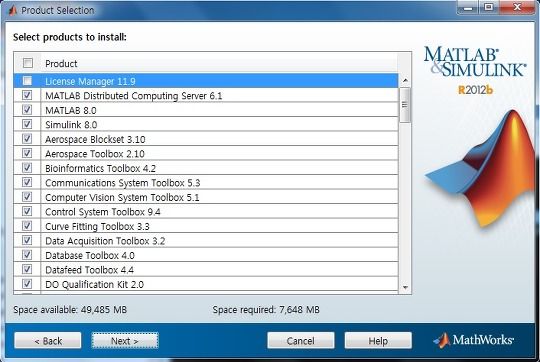Uncheck the MATLAB 8.0 checkbox
Viewport: 540px width, 362px height.
pyautogui.click(x=27, y=110)
